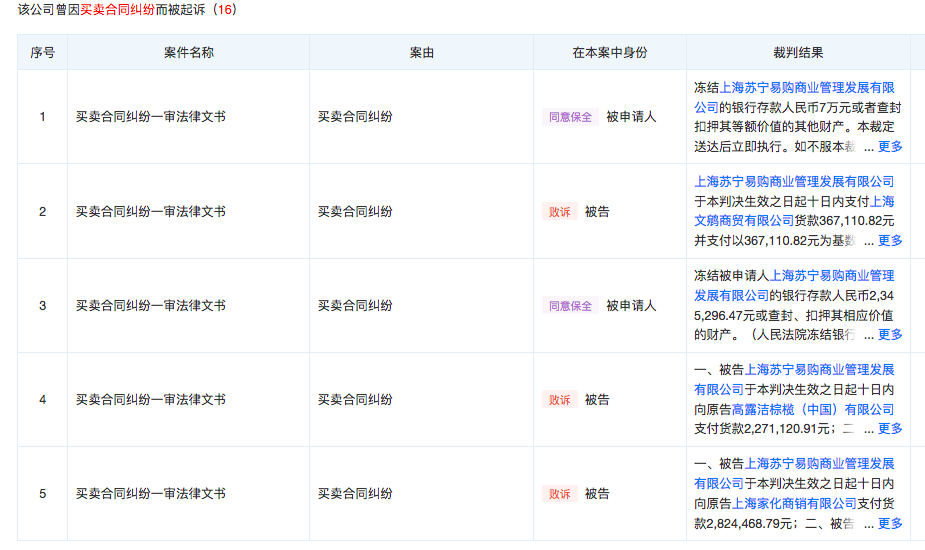
Task: Click 被申请人 text in row 1
Action: [x=631, y=117]
